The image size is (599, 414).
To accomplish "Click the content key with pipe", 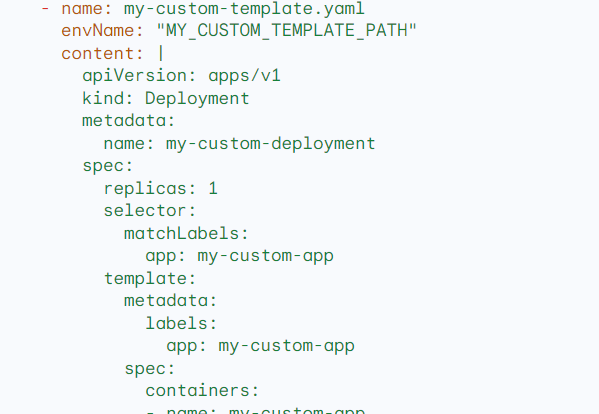I will [x=113, y=53].
